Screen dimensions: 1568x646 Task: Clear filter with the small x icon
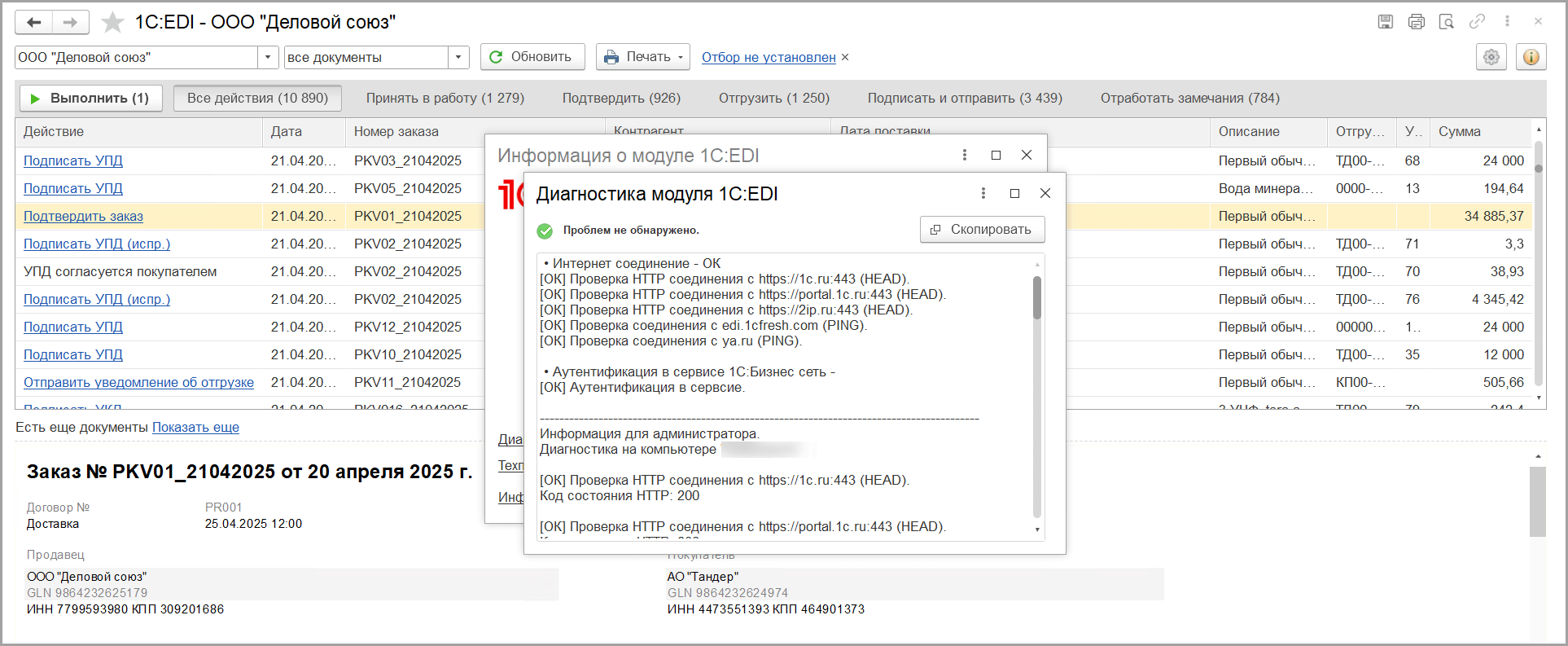point(845,57)
